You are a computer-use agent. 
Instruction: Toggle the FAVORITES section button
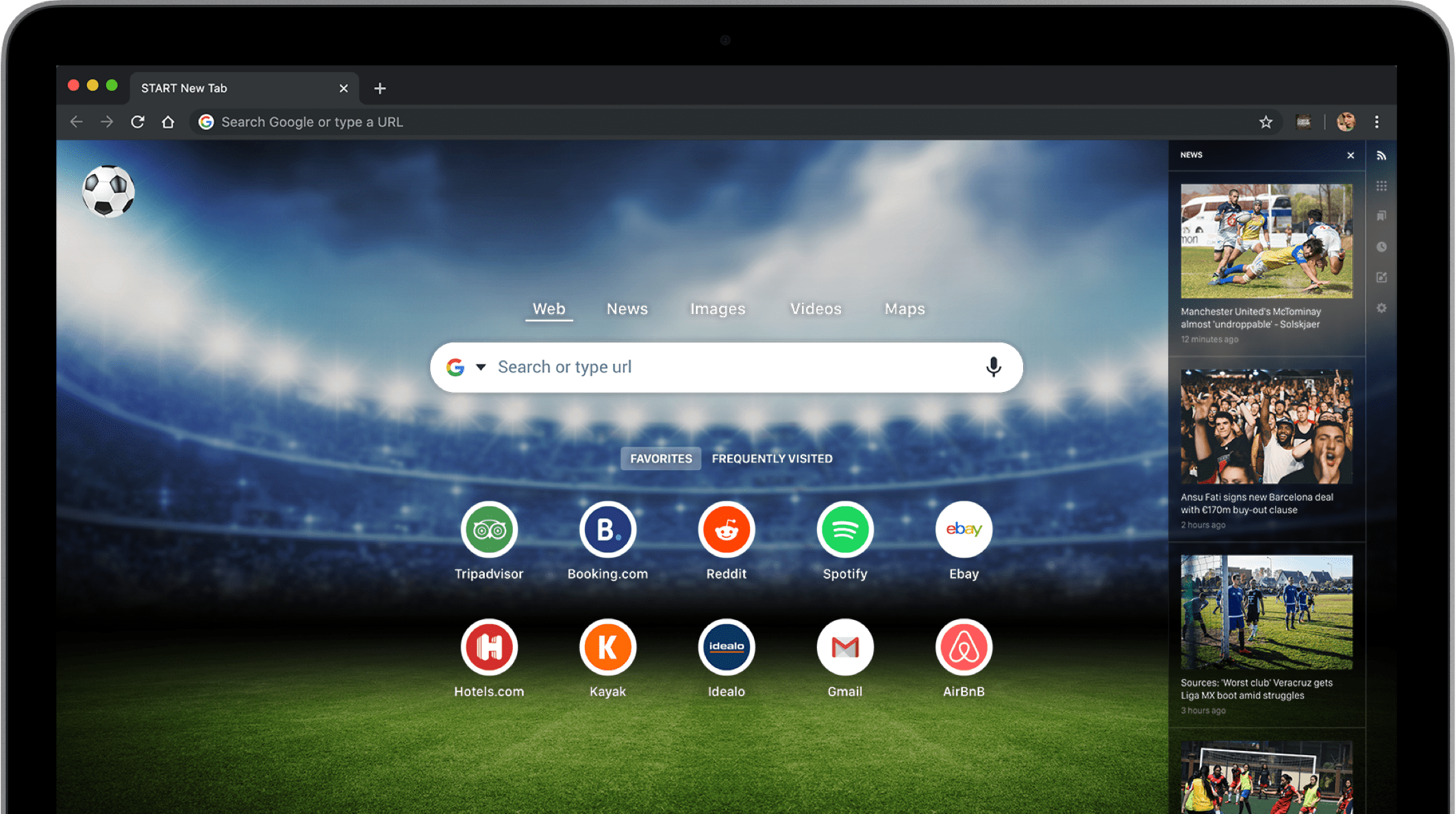coord(661,458)
